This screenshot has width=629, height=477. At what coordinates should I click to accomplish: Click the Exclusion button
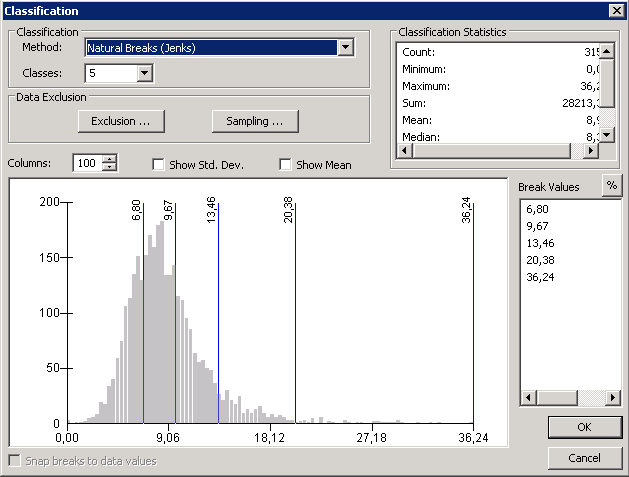tap(121, 121)
